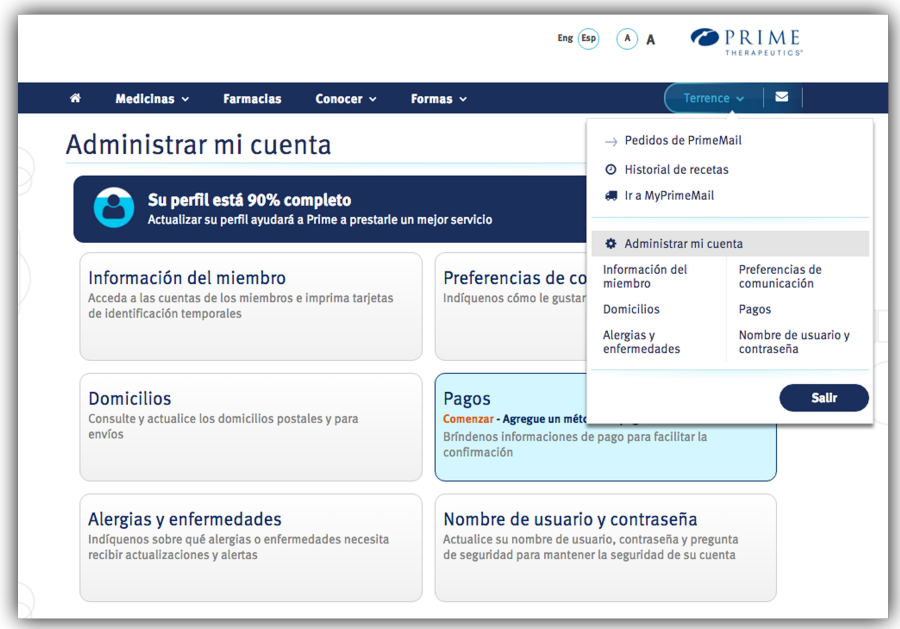Click the Salir button
The width and height of the screenshot is (900, 629).
point(824,397)
